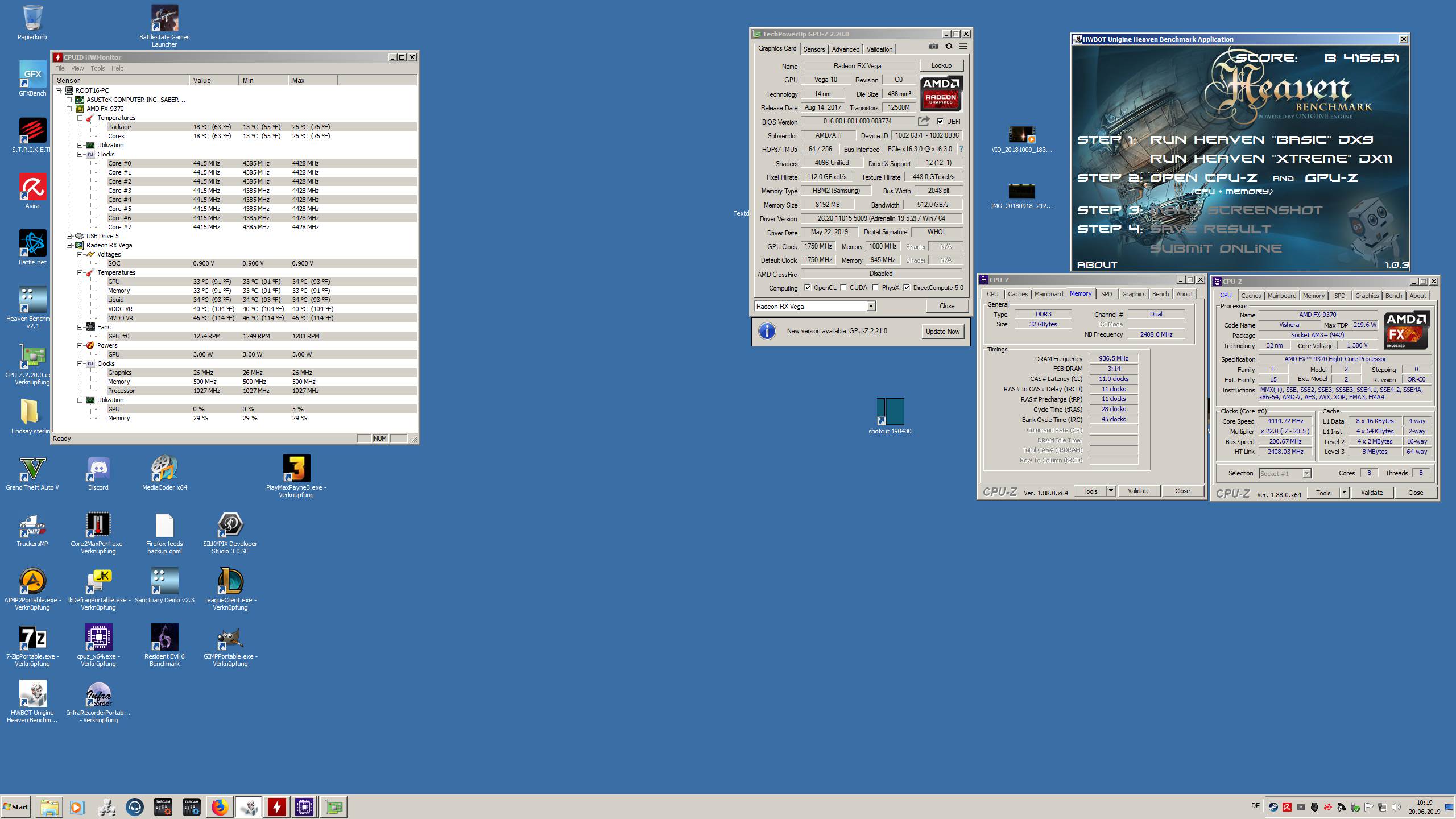This screenshot has width=1456, height=819.
Task: Click the Lookup button in GPU-Z
Action: pyautogui.click(x=941, y=65)
